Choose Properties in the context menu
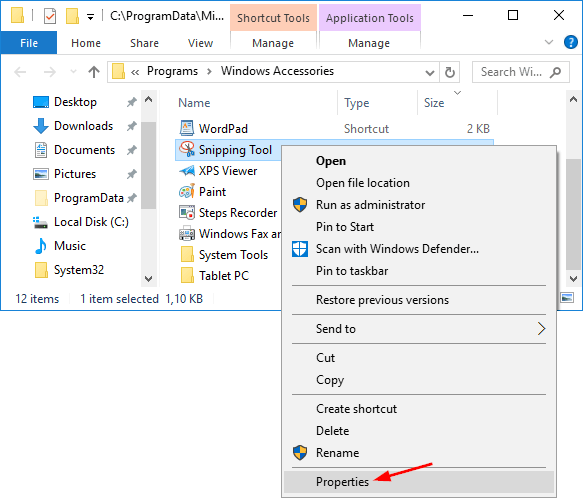 (419, 481)
